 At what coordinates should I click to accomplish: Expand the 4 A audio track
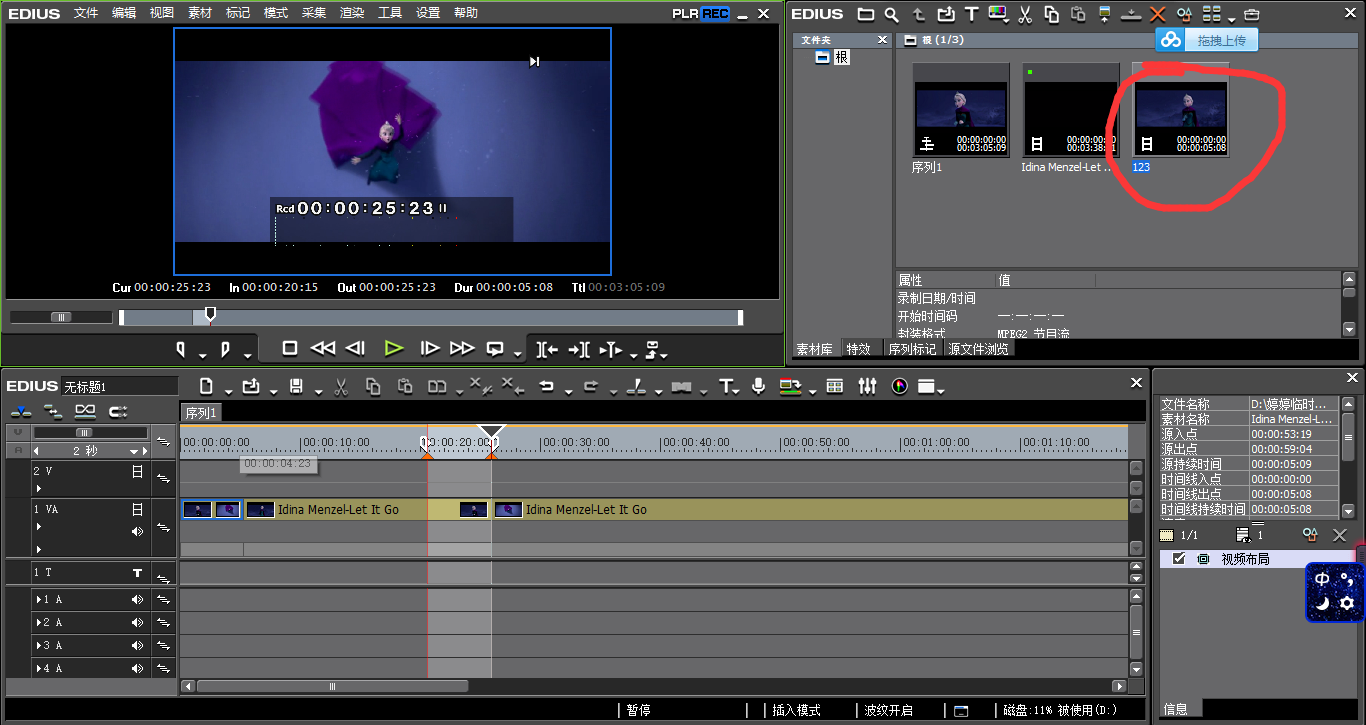tap(38, 669)
